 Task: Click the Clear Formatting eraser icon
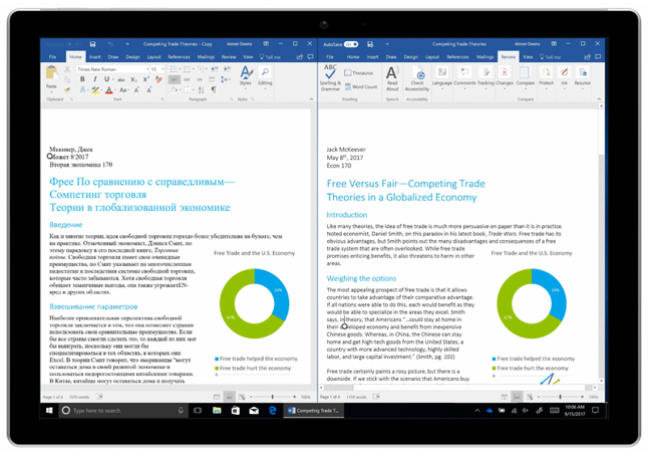click(159, 79)
